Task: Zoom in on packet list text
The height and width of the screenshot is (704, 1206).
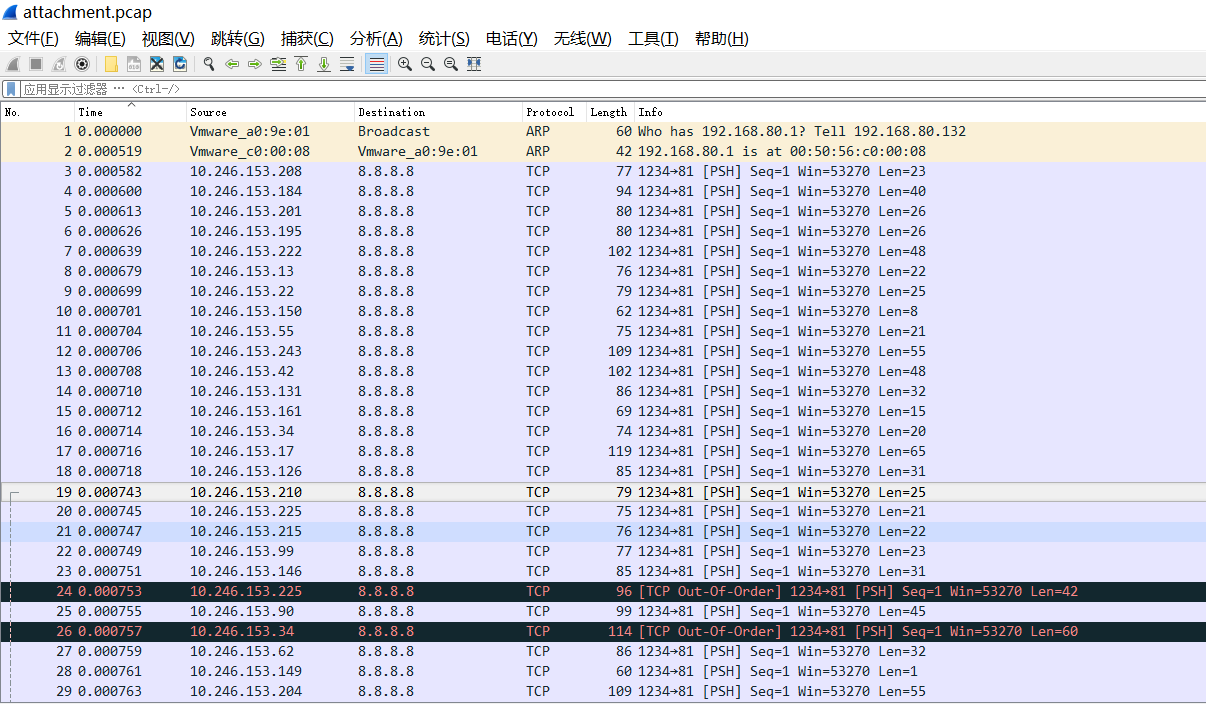Action: [405, 64]
